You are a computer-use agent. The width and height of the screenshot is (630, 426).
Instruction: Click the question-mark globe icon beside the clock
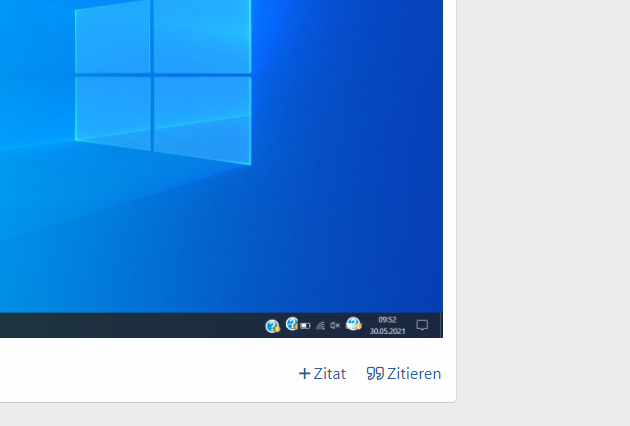tap(354, 324)
